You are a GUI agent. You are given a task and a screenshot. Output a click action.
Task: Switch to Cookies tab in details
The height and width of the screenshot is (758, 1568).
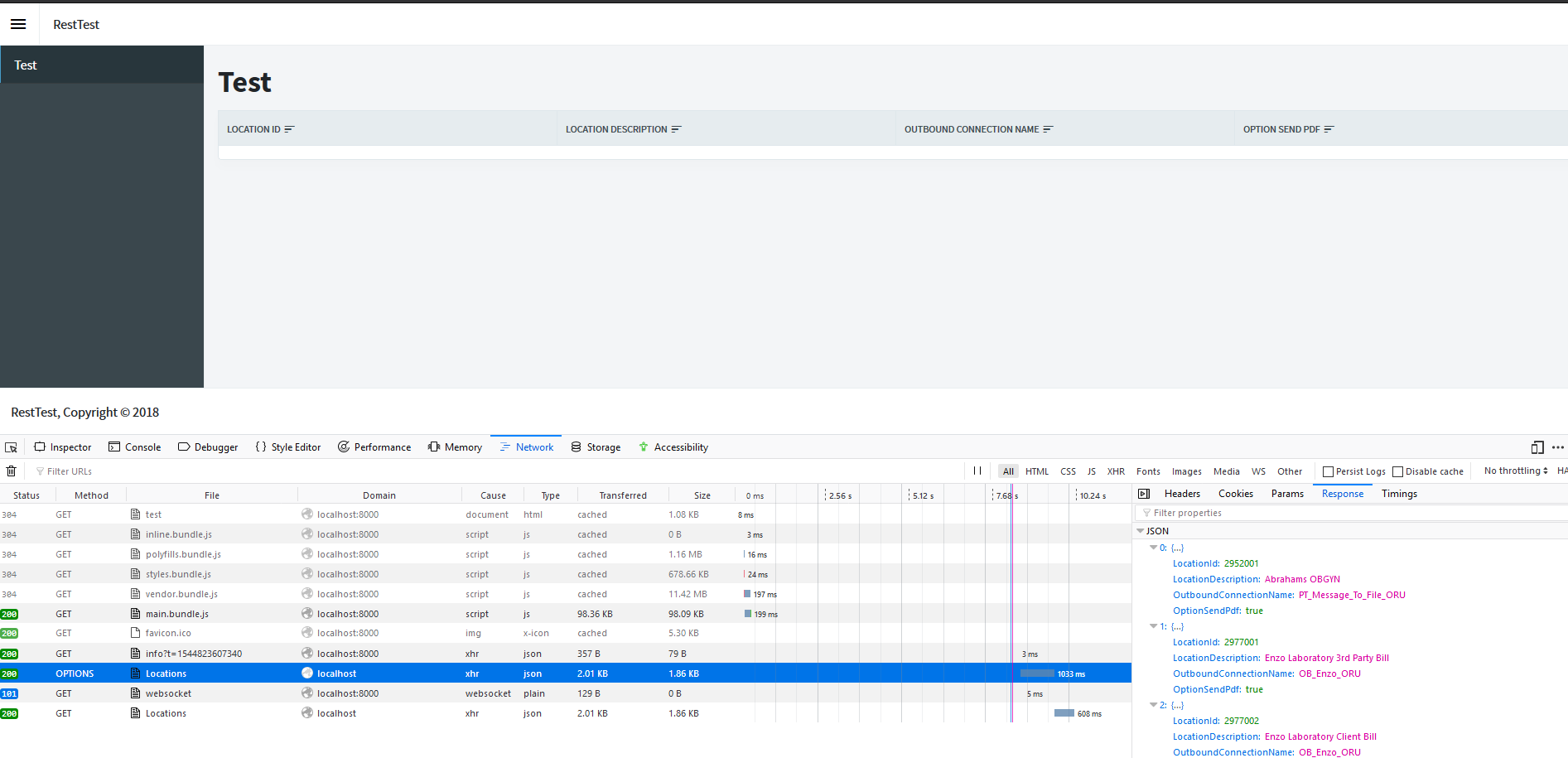(1236, 494)
